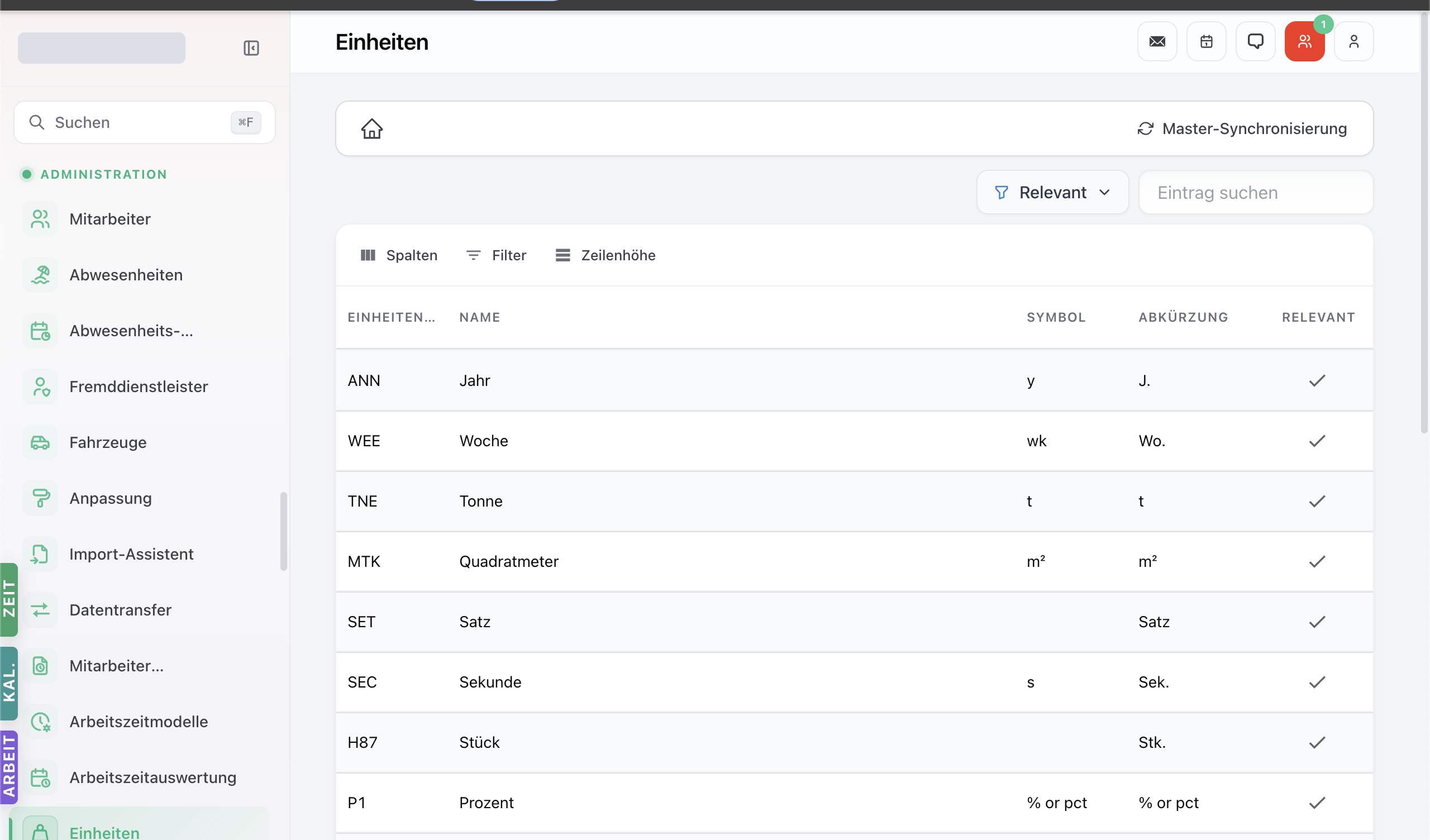Open the table Filter button
1430x840 pixels.
pyautogui.click(x=496, y=255)
